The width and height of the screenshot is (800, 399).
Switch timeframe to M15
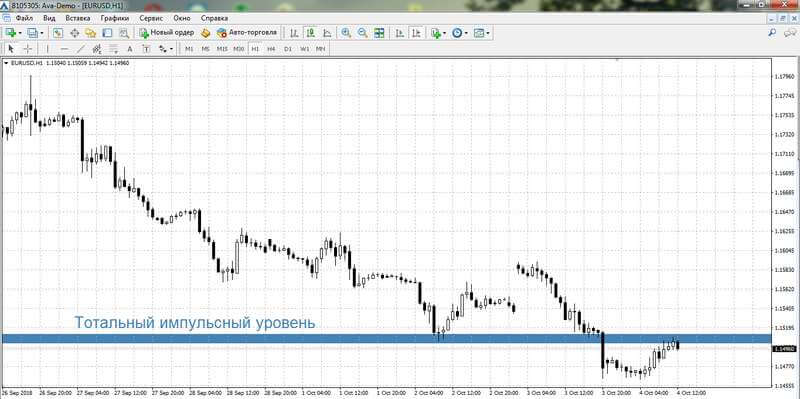coord(222,49)
